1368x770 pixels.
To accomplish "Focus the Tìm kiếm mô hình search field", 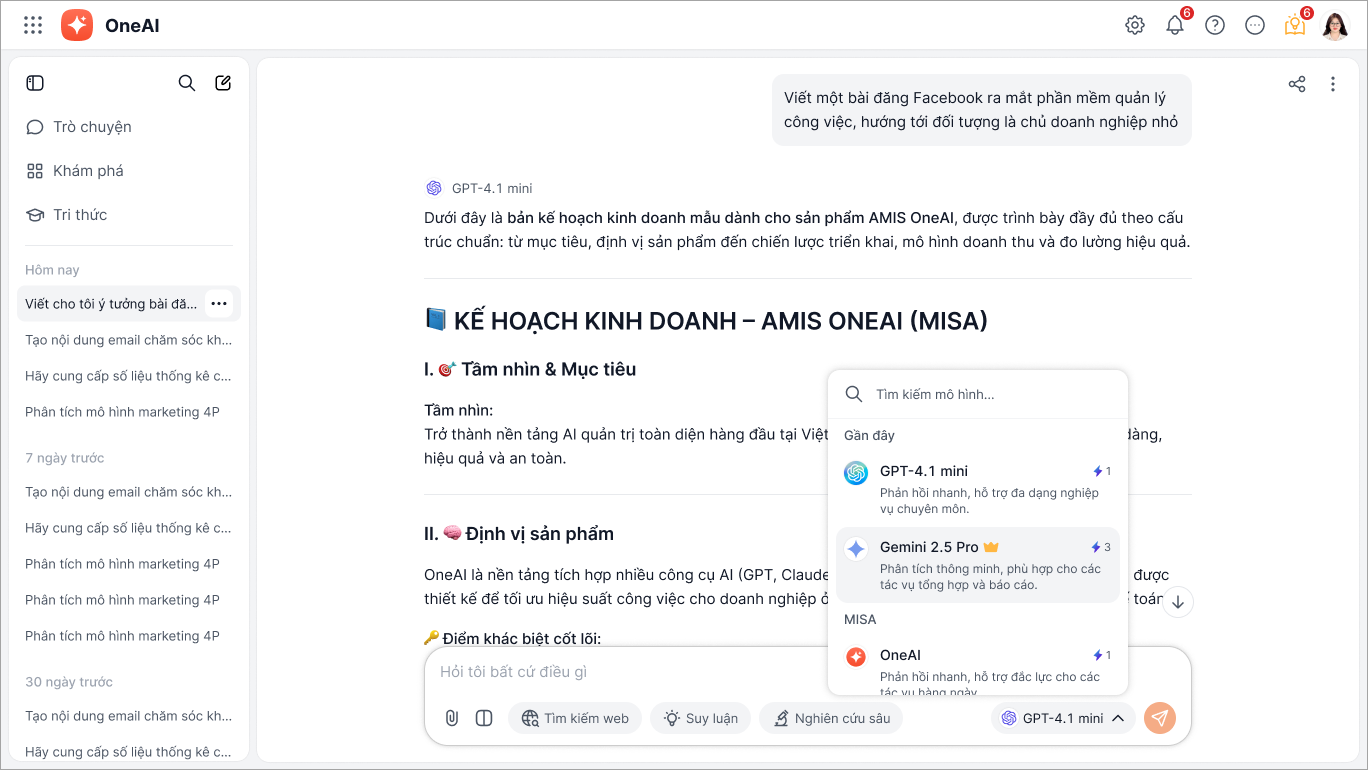I will coord(978,395).
